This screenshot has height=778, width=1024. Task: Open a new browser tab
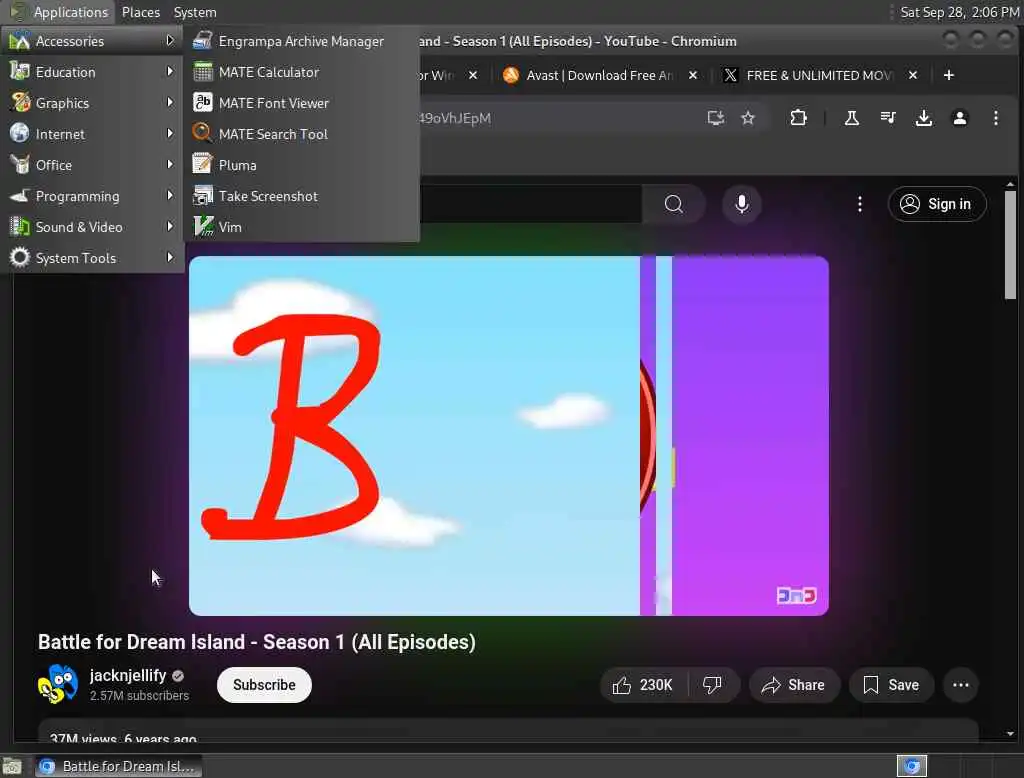(x=949, y=75)
